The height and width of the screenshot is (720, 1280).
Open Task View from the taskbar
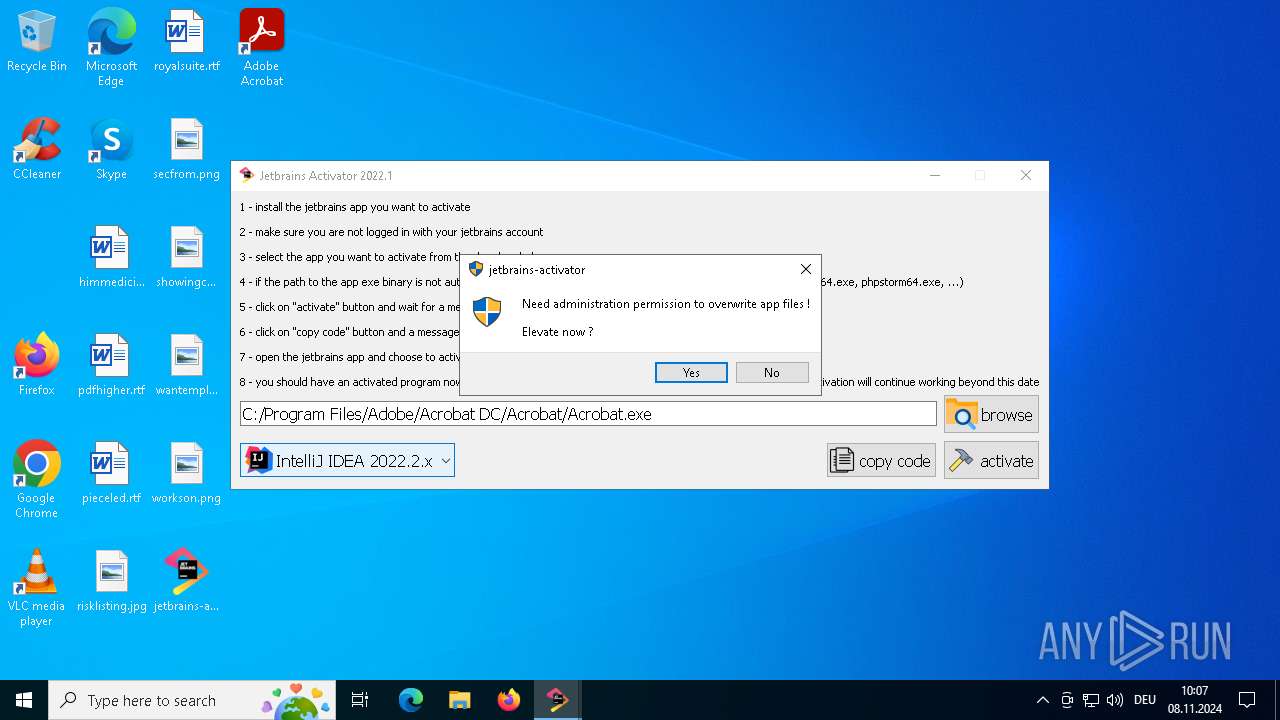pyautogui.click(x=360, y=700)
